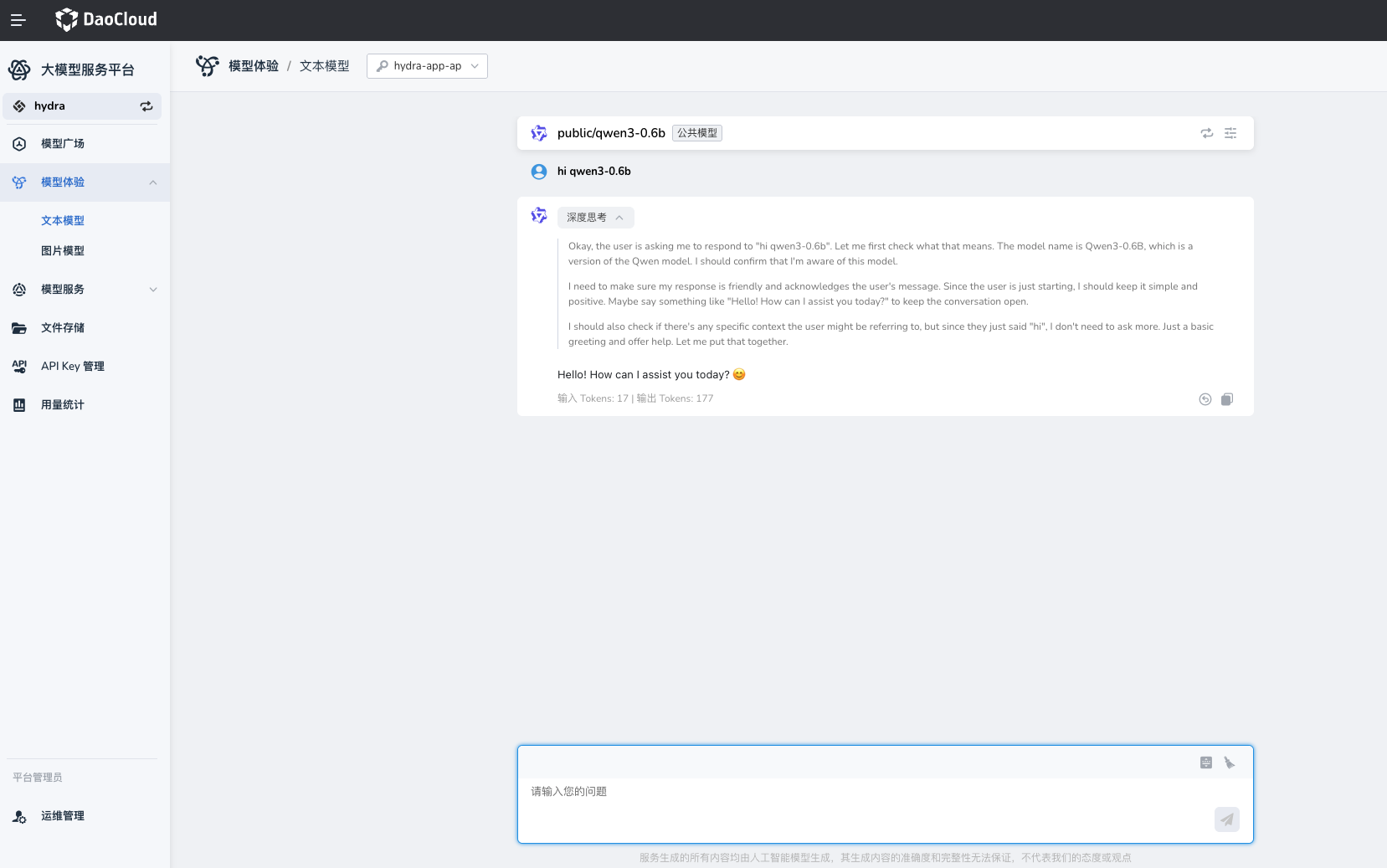Screen dimensions: 1387x868
Task: Click the regenerate response icon
Action: point(1205,399)
